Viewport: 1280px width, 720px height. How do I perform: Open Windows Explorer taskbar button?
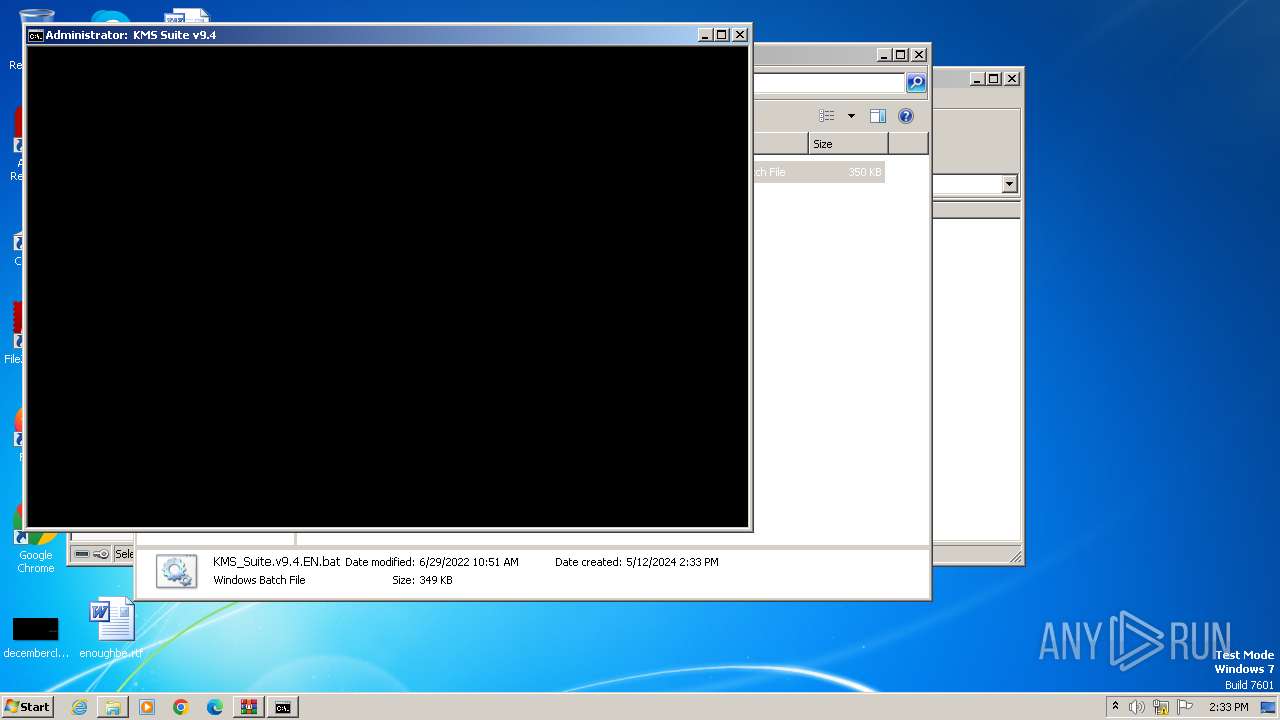click(x=113, y=707)
